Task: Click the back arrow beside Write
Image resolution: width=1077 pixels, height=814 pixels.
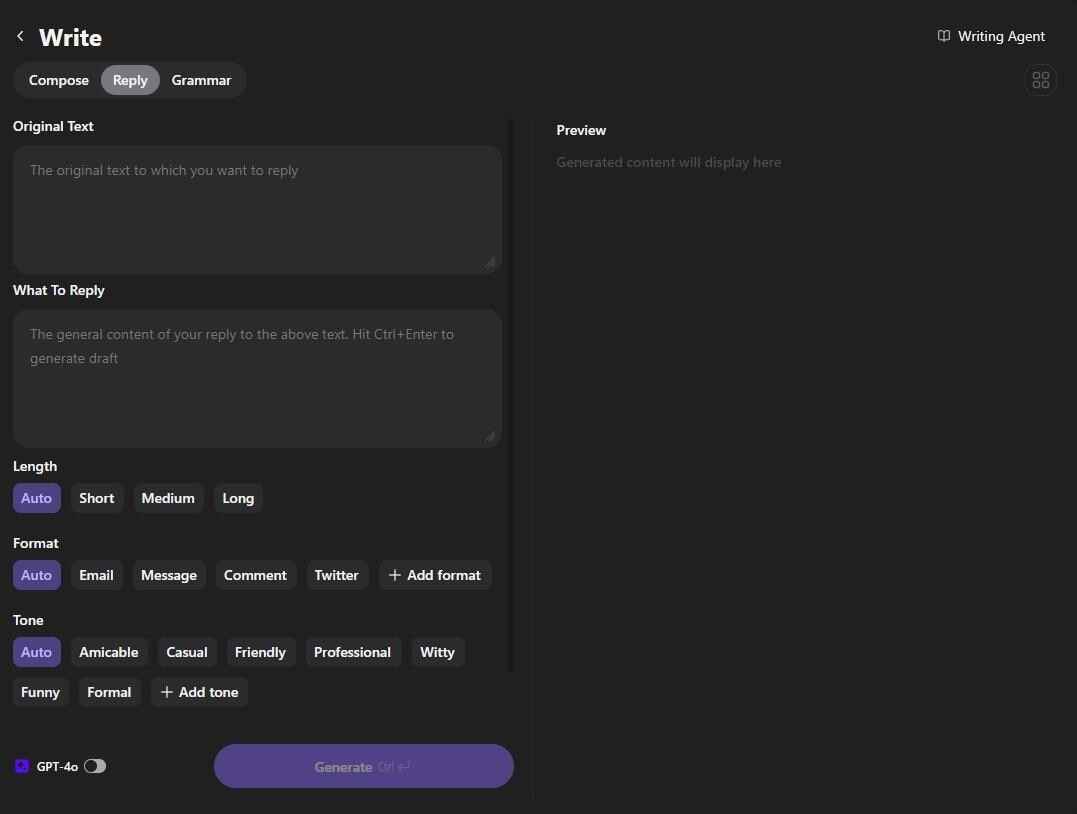Action: coord(20,35)
